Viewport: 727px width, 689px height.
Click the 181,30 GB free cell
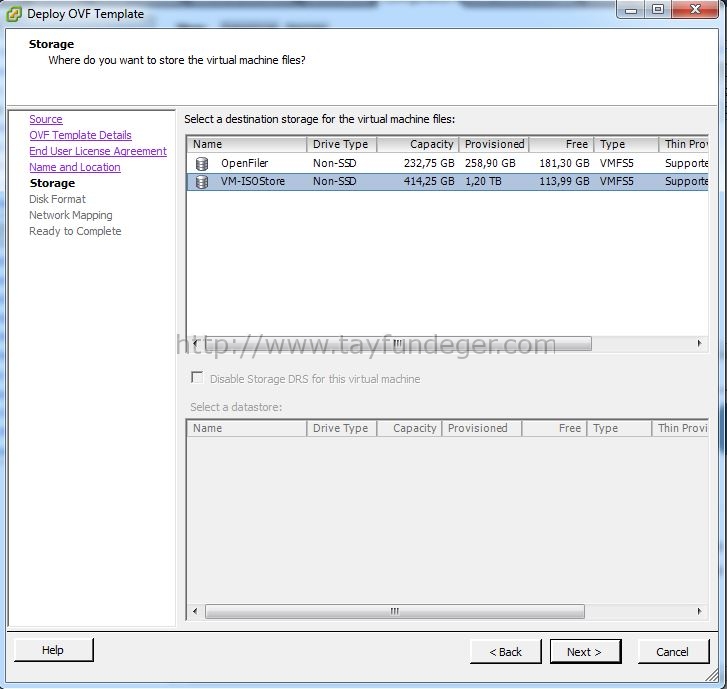[564, 163]
